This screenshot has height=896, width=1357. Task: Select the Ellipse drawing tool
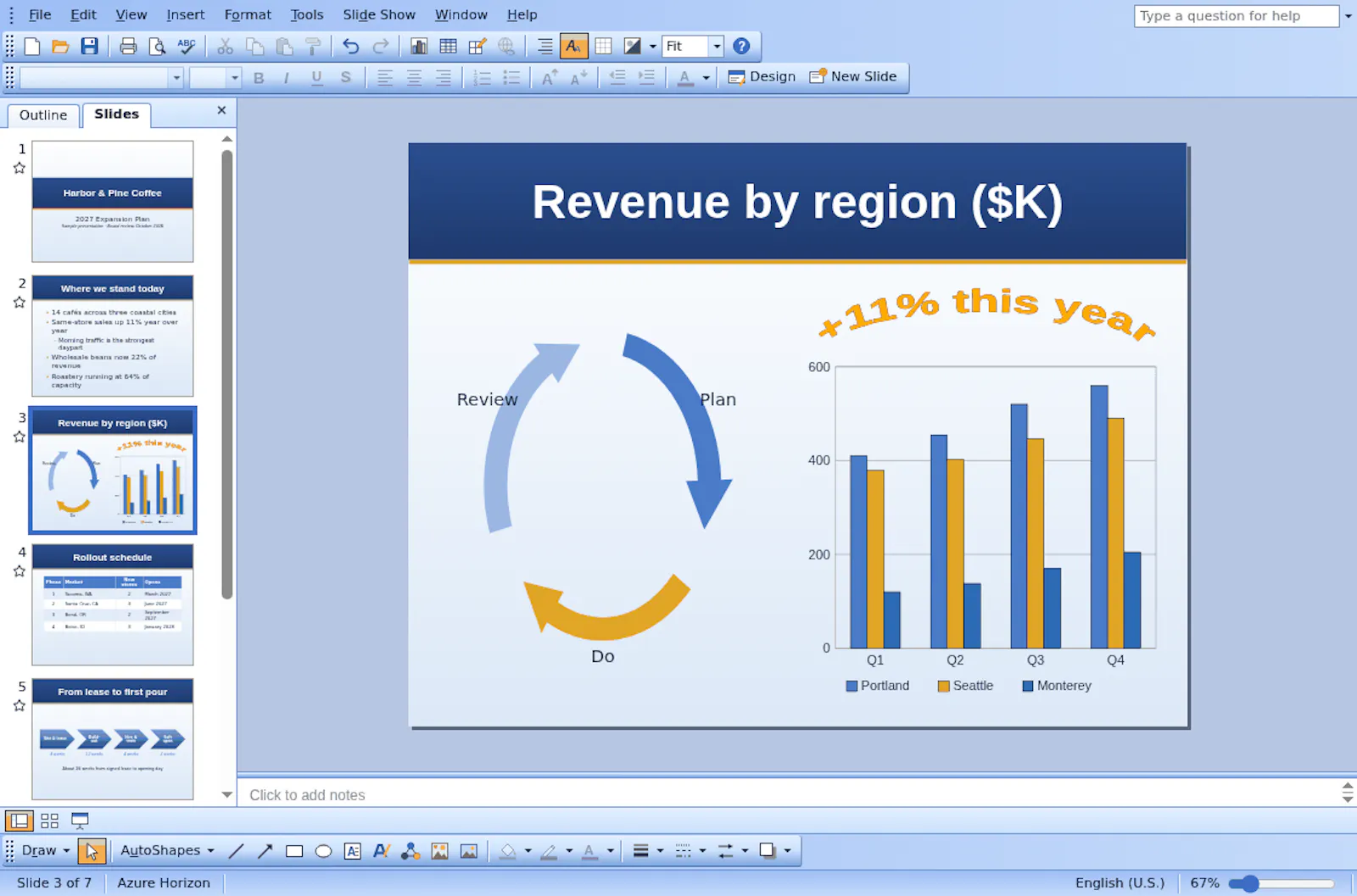323,851
